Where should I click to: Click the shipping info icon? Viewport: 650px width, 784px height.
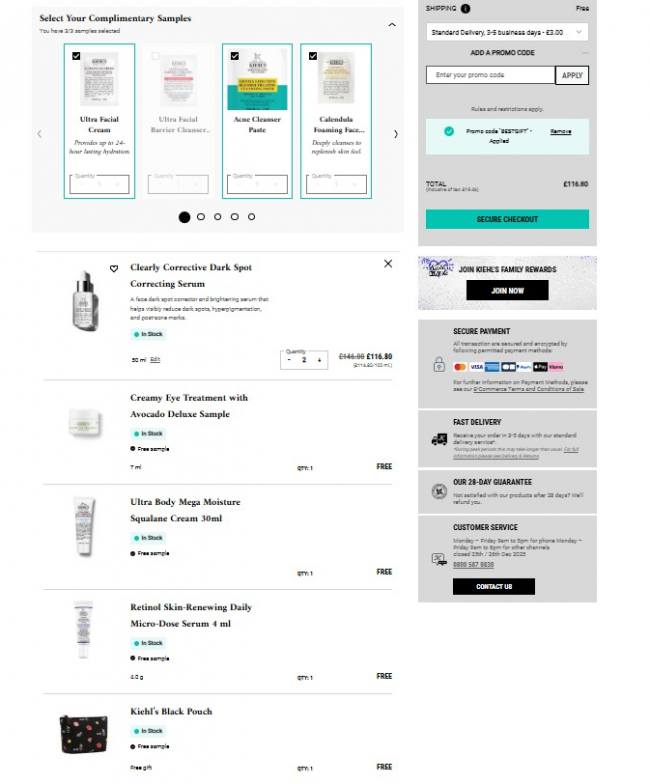click(x=465, y=8)
